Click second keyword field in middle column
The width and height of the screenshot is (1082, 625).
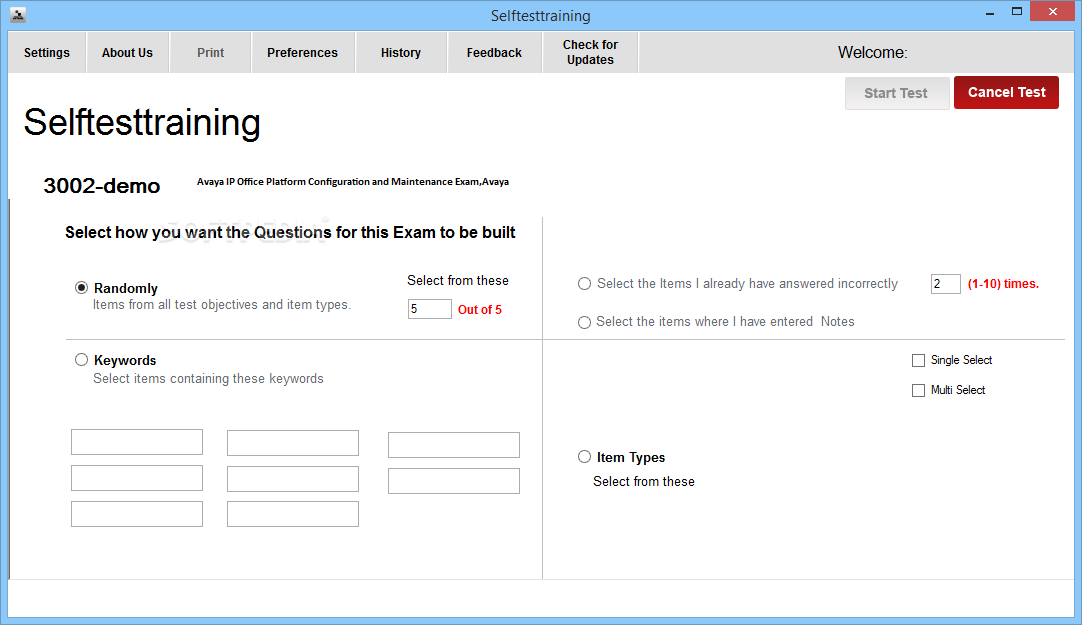point(293,479)
